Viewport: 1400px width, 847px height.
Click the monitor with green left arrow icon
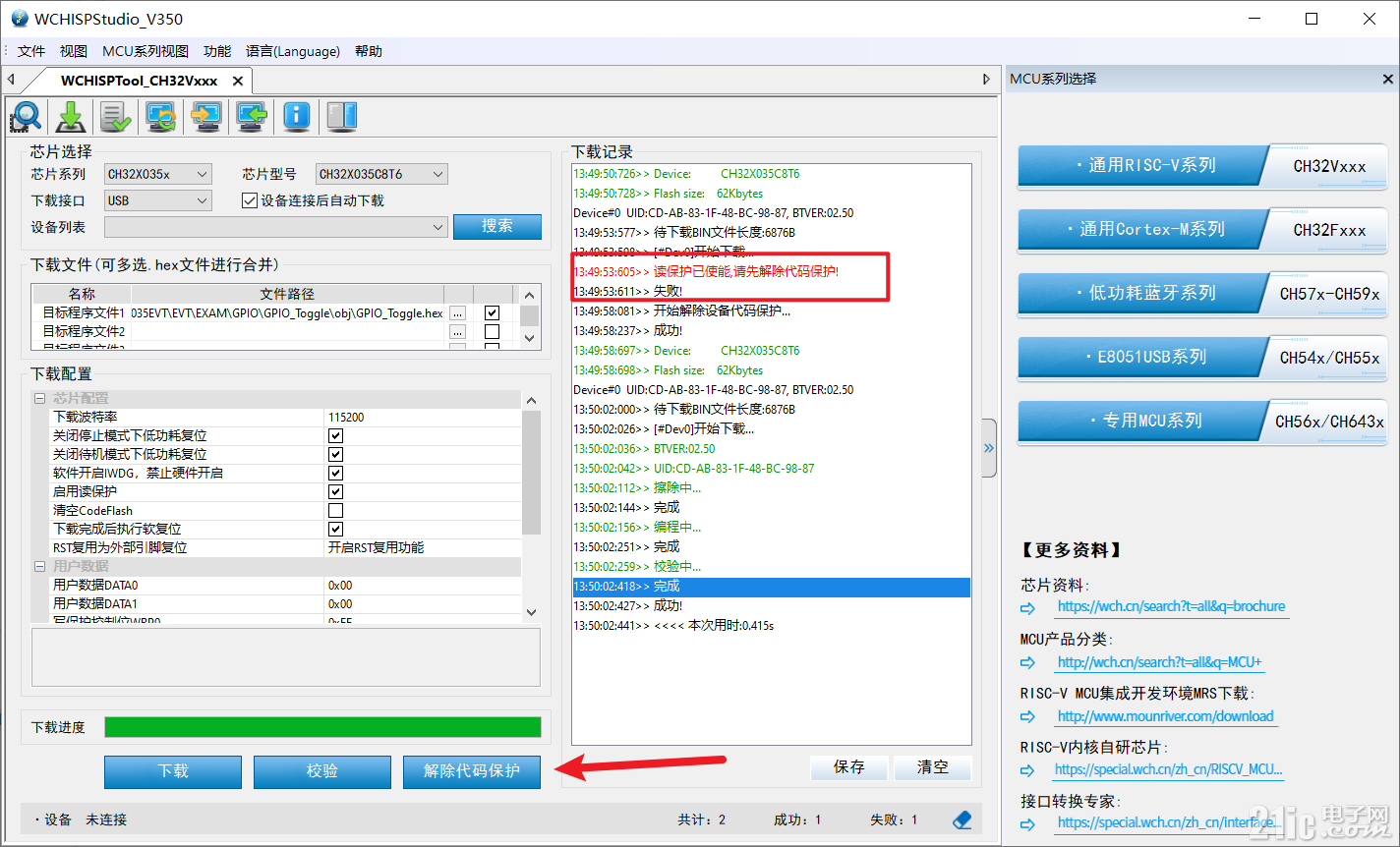click(x=252, y=117)
